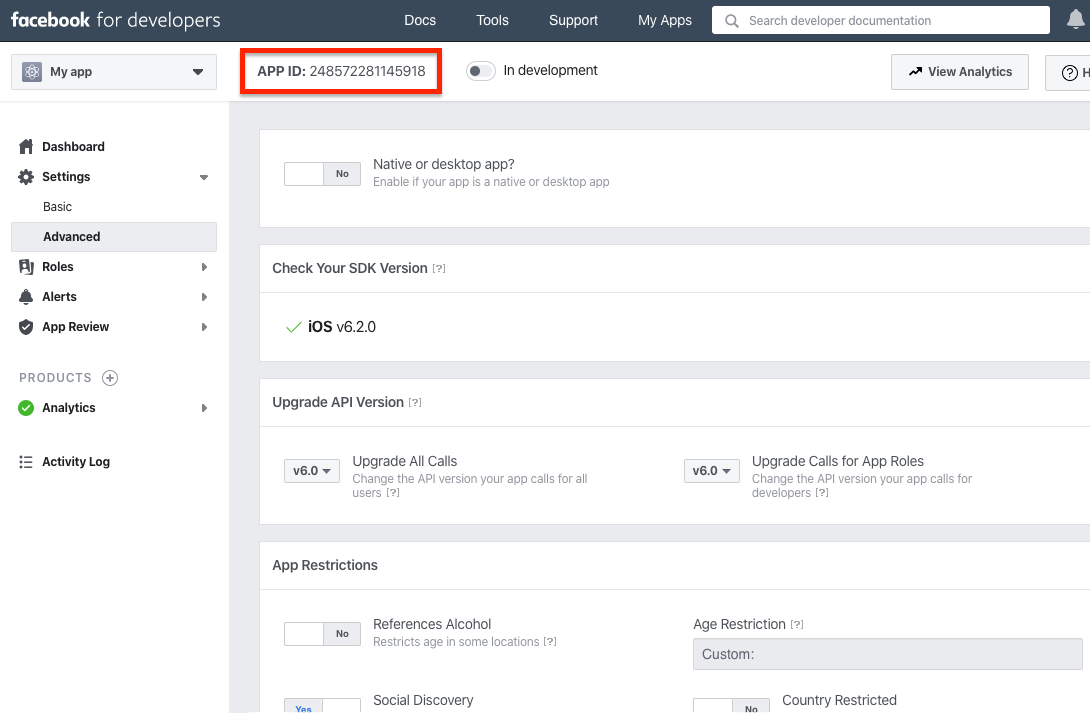
Task: Expand the Roles submenu arrow
Action: point(204,267)
